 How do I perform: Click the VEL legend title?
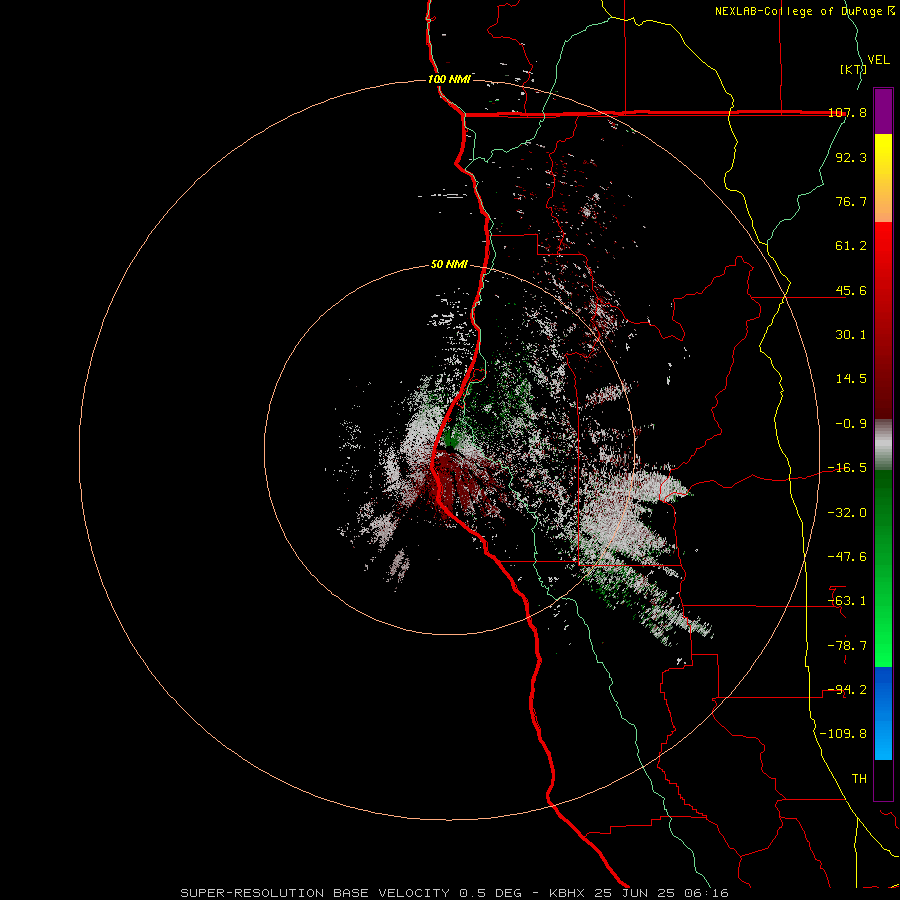coord(879,59)
